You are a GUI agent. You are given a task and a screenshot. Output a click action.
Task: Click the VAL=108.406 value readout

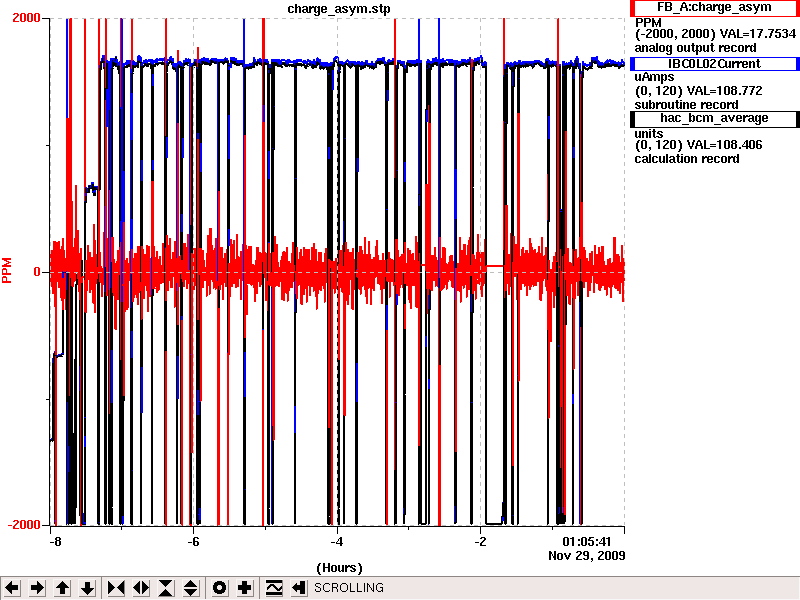[724, 145]
